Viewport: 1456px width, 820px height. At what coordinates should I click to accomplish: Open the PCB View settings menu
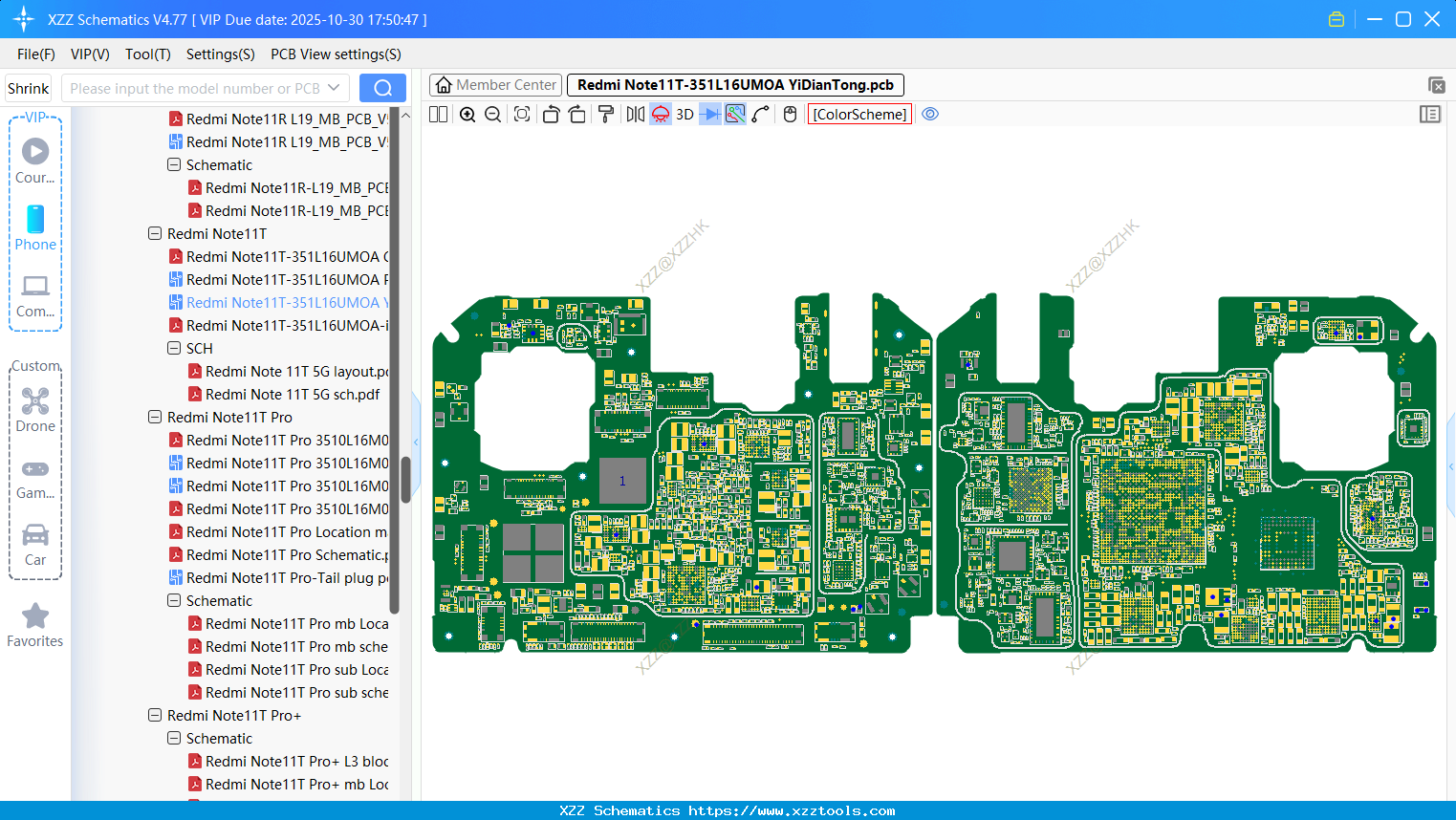pos(335,54)
